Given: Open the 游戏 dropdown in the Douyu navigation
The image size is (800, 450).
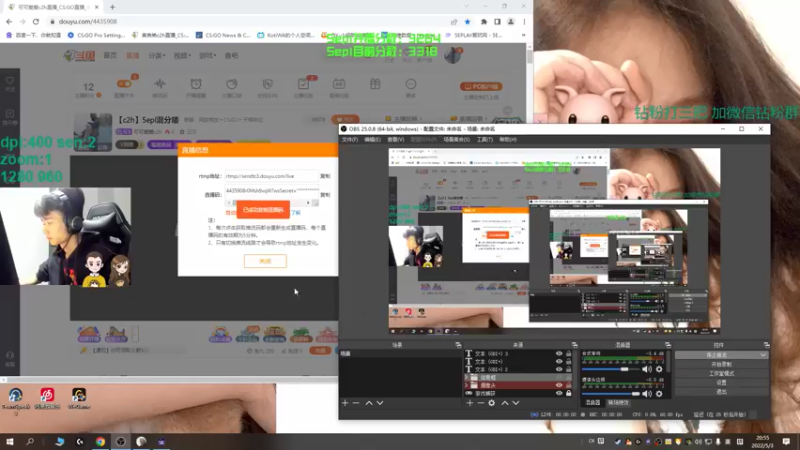Looking at the screenshot, I should pos(207,56).
